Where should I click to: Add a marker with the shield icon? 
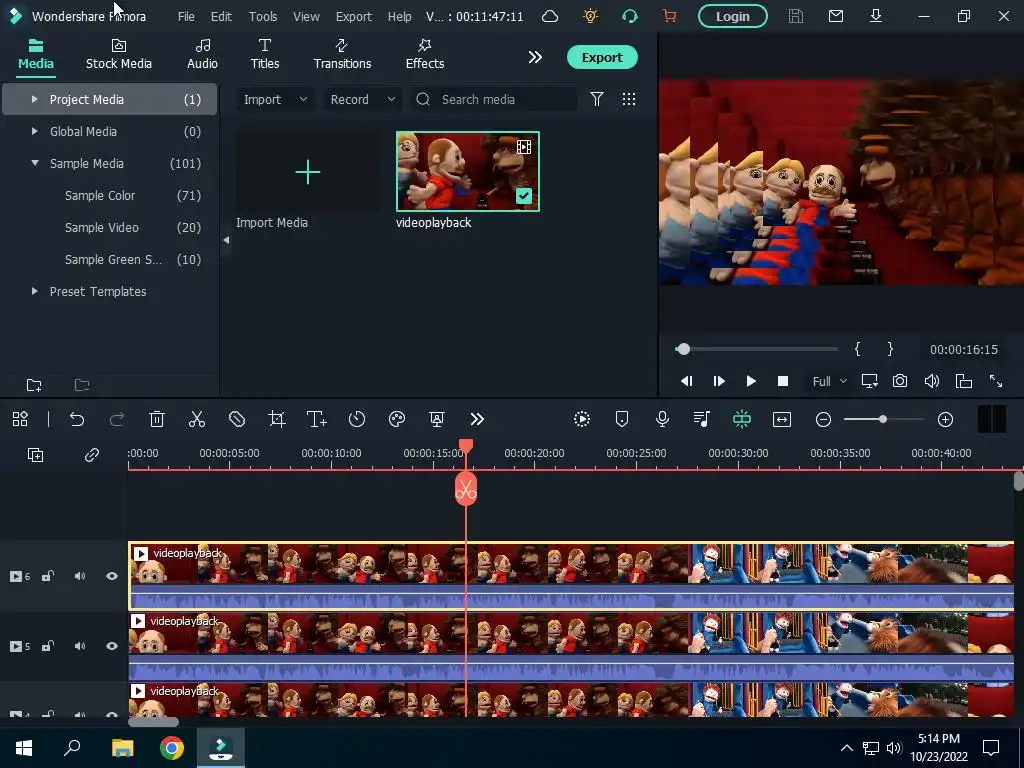pos(622,419)
